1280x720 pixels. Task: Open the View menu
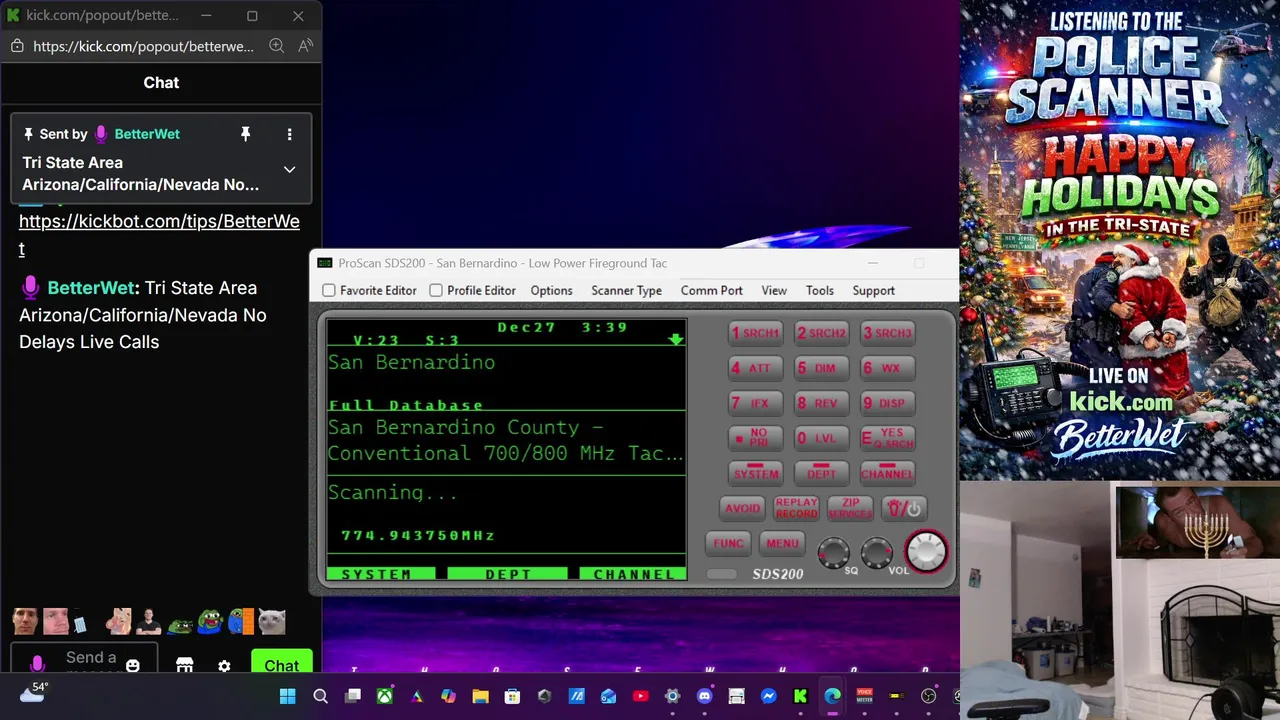[774, 290]
